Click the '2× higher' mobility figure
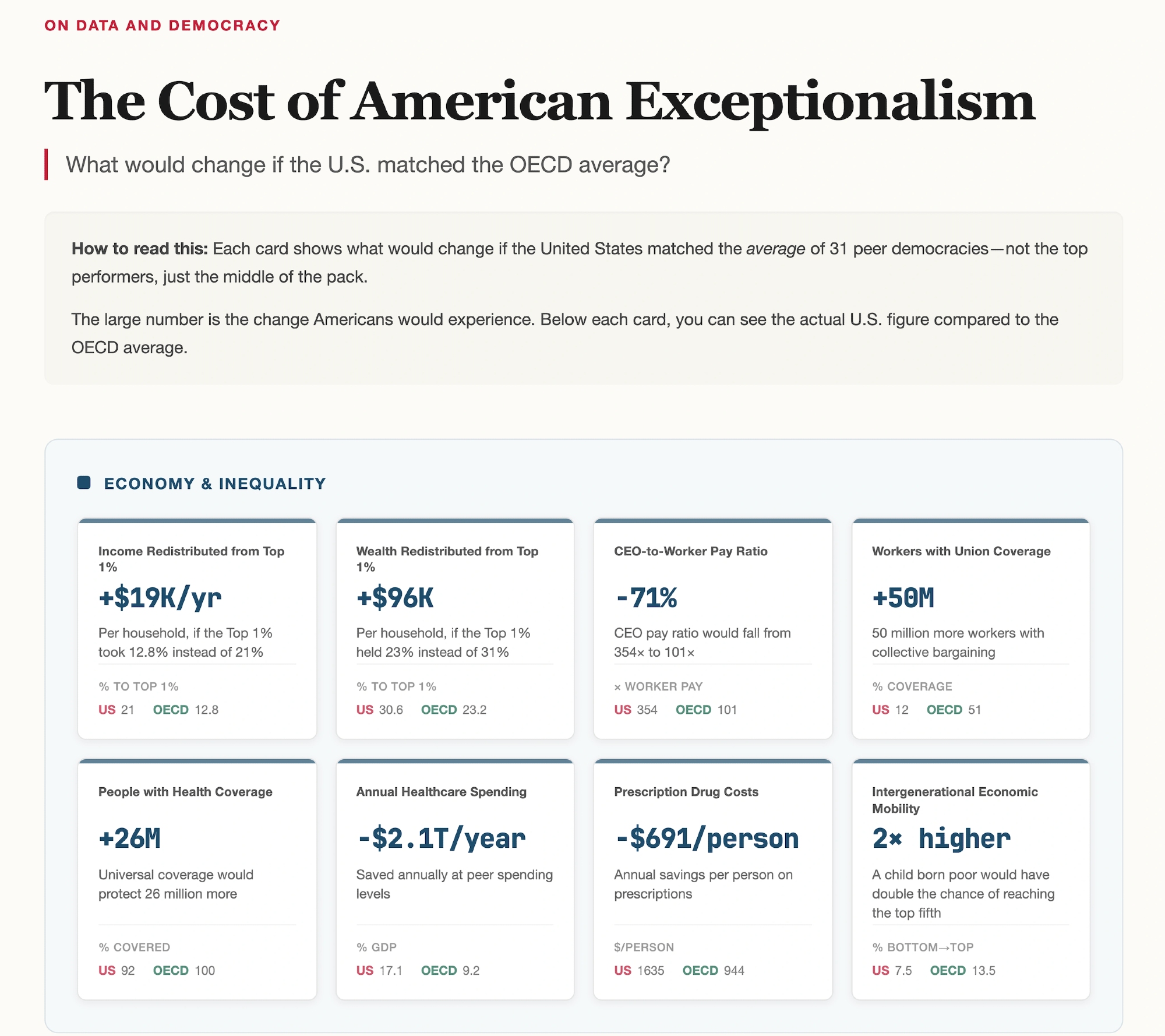Image resolution: width=1165 pixels, height=1036 pixels. [941, 839]
